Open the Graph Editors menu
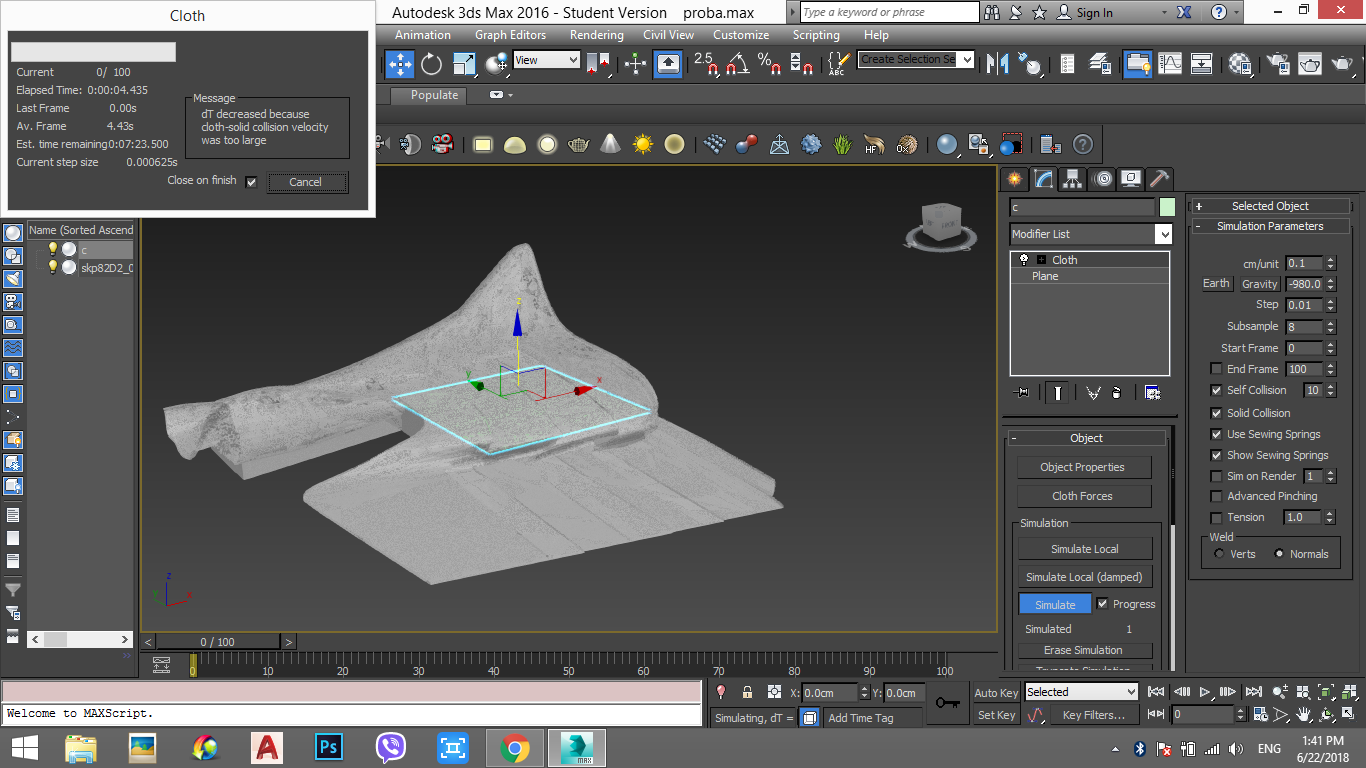Image resolution: width=1366 pixels, height=768 pixels. pos(510,35)
